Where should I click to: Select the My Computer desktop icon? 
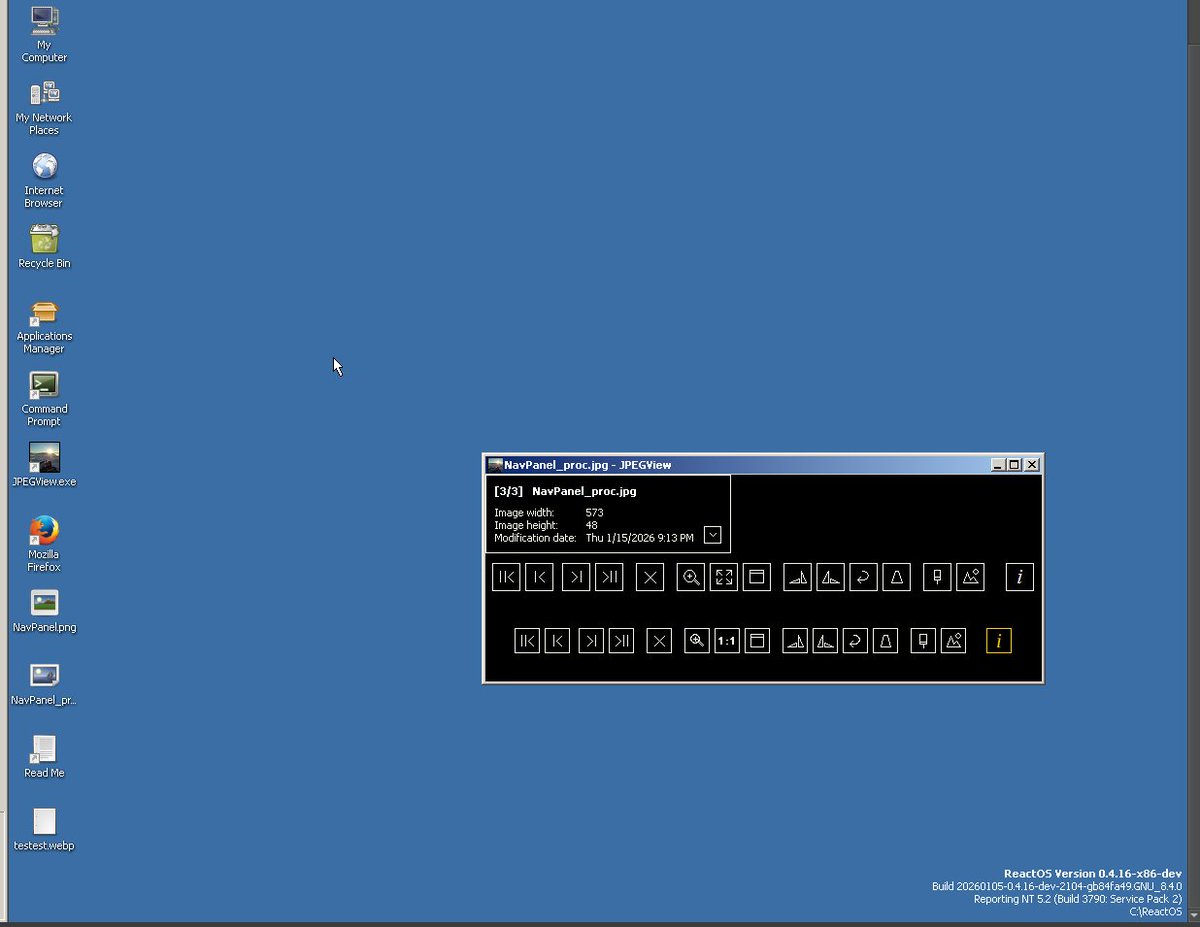click(44, 34)
